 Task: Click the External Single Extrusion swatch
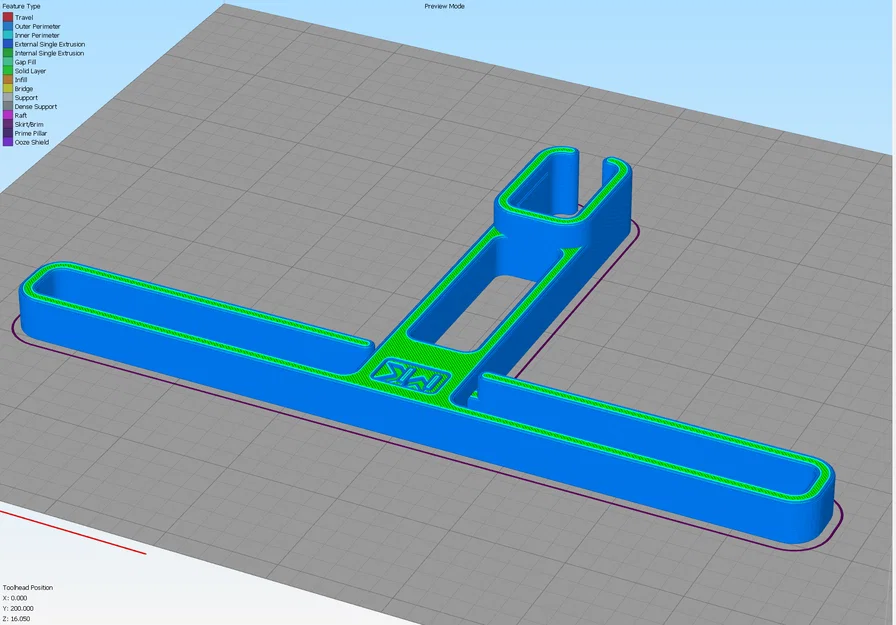click(x=7, y=44)
